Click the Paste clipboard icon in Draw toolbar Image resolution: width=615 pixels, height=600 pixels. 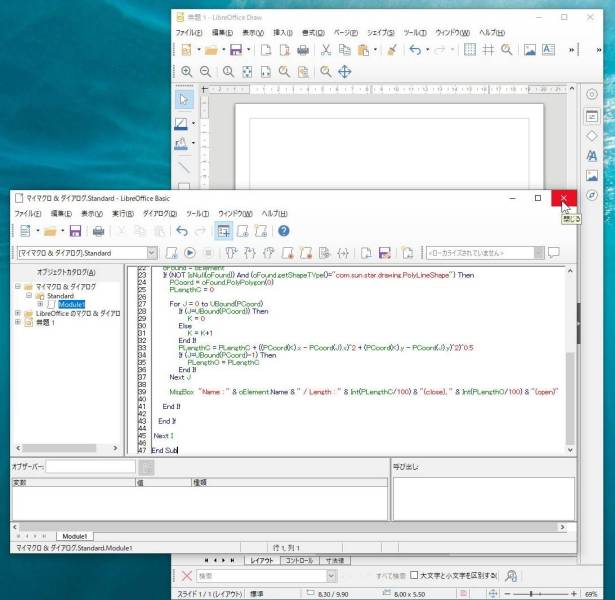[363, 50]
